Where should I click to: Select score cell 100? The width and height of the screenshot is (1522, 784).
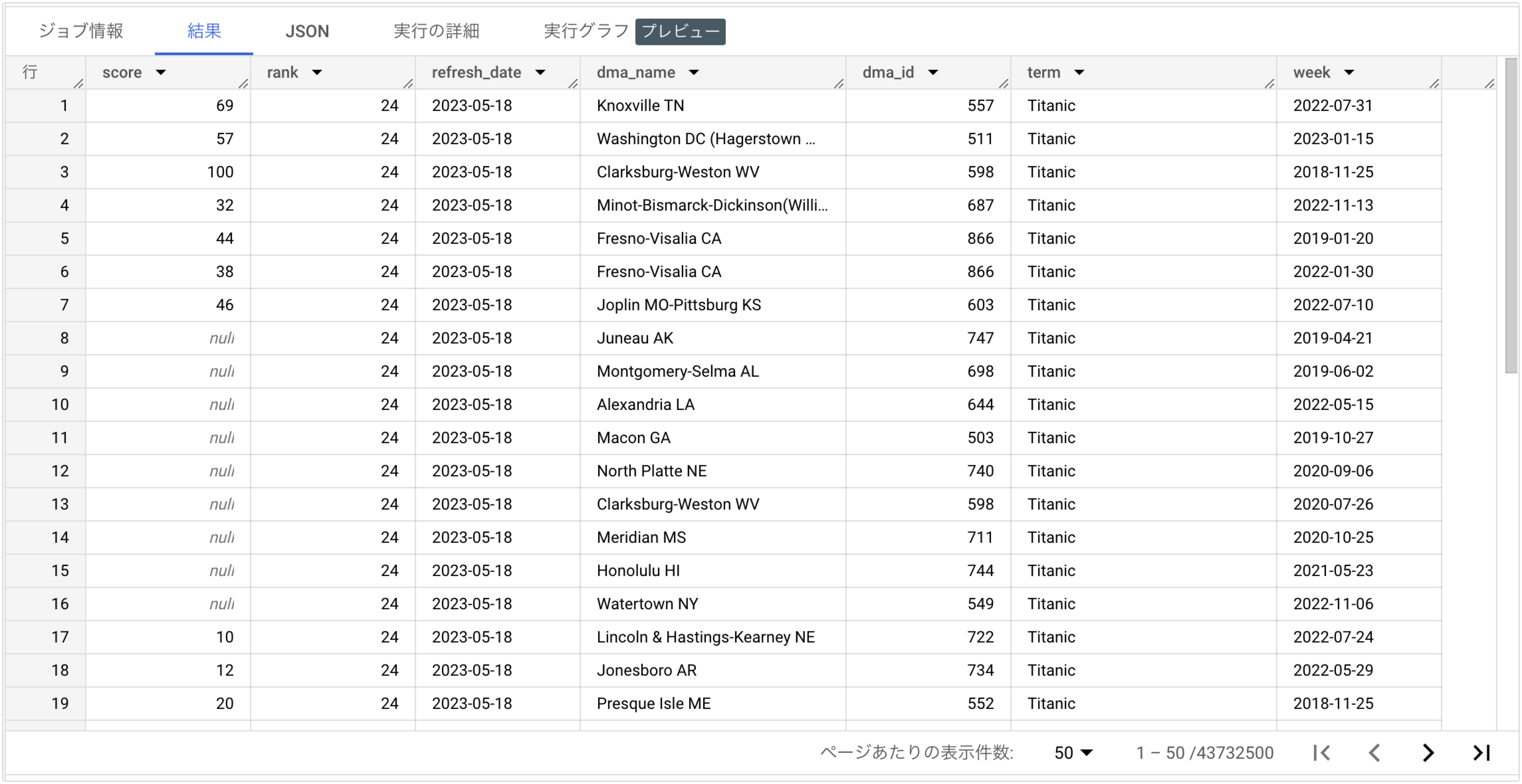click(x=168, y=172)
